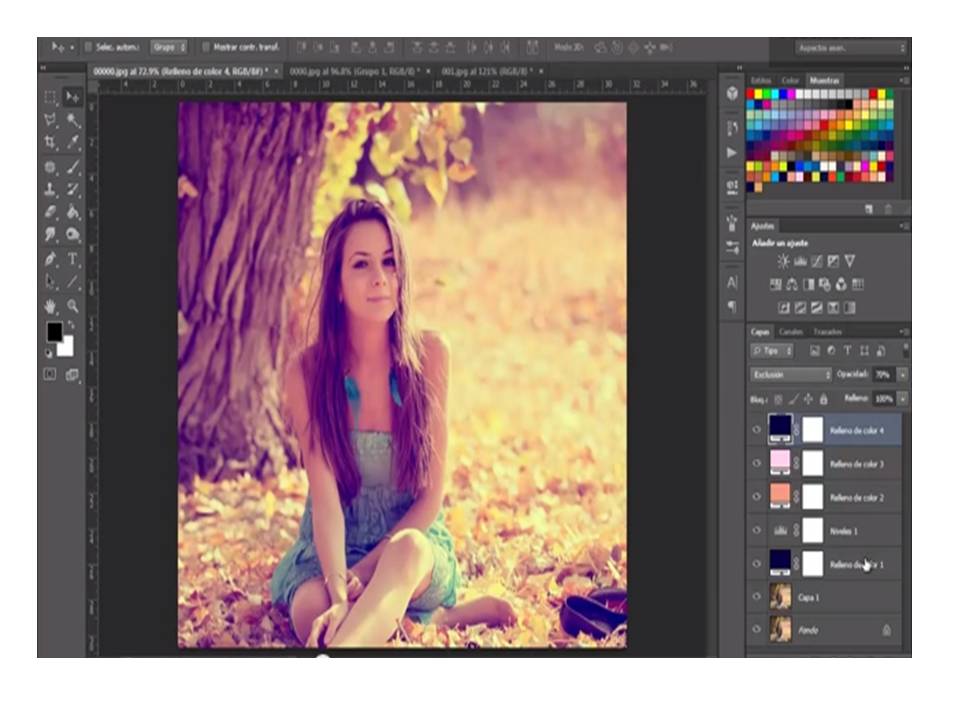This screenshot has width=960, height=720.
Task: Open the Exclusión blend mode dropdown
Action: (789, 375)
